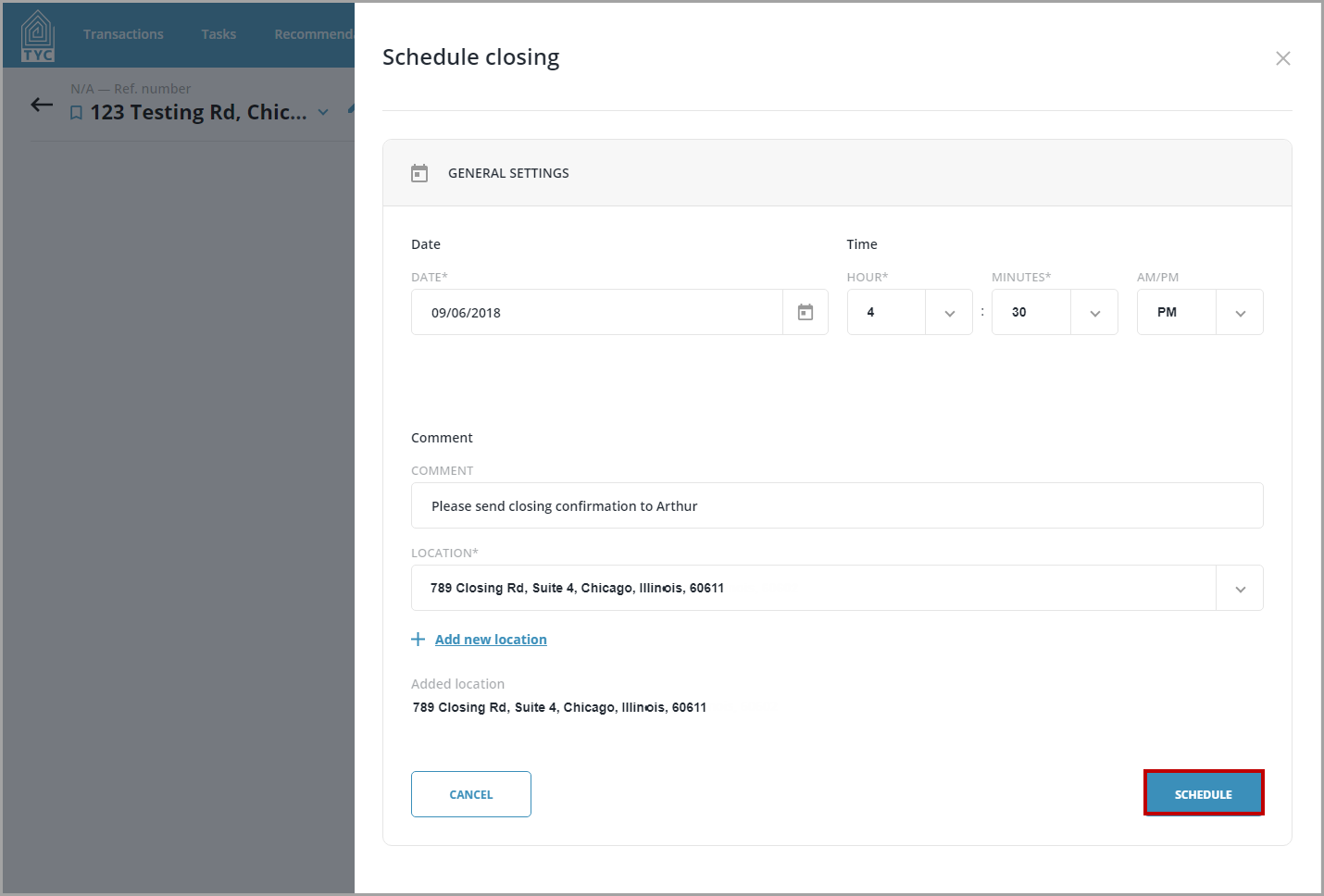Click the CANCEL button

coord(470,793)
